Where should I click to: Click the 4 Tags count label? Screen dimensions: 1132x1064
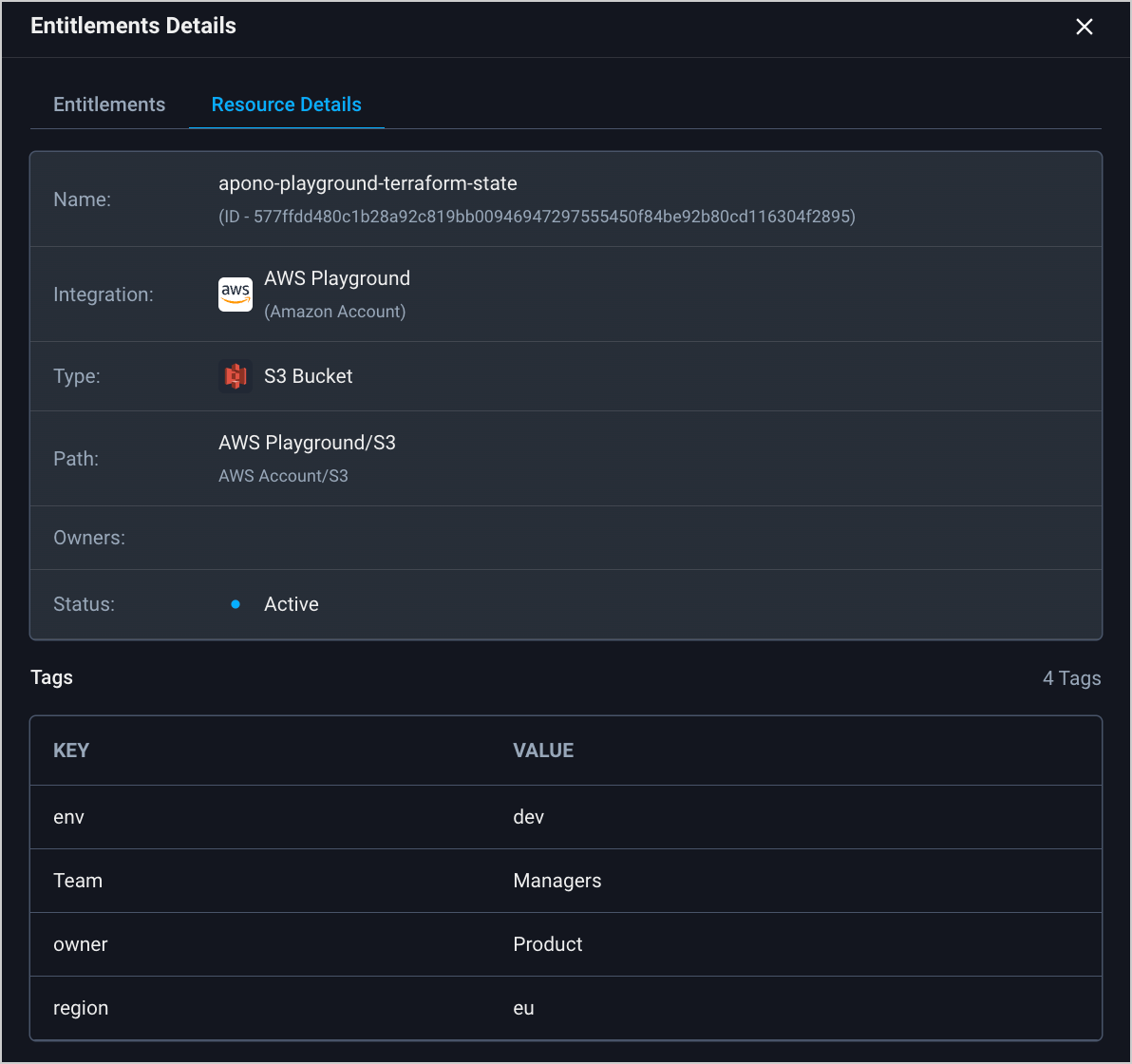[1071, 678]
